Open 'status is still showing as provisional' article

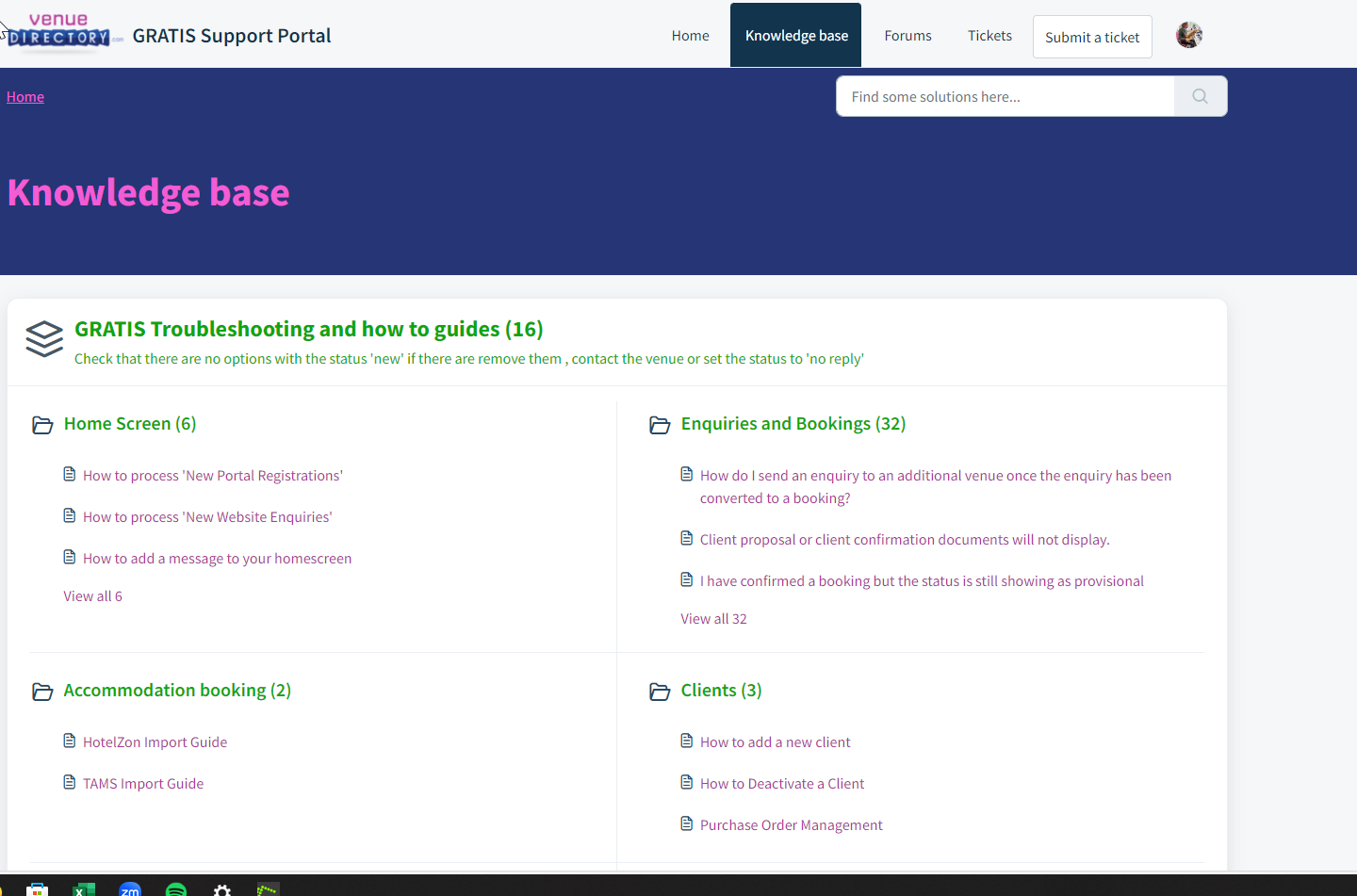click(x=922, y=581)
